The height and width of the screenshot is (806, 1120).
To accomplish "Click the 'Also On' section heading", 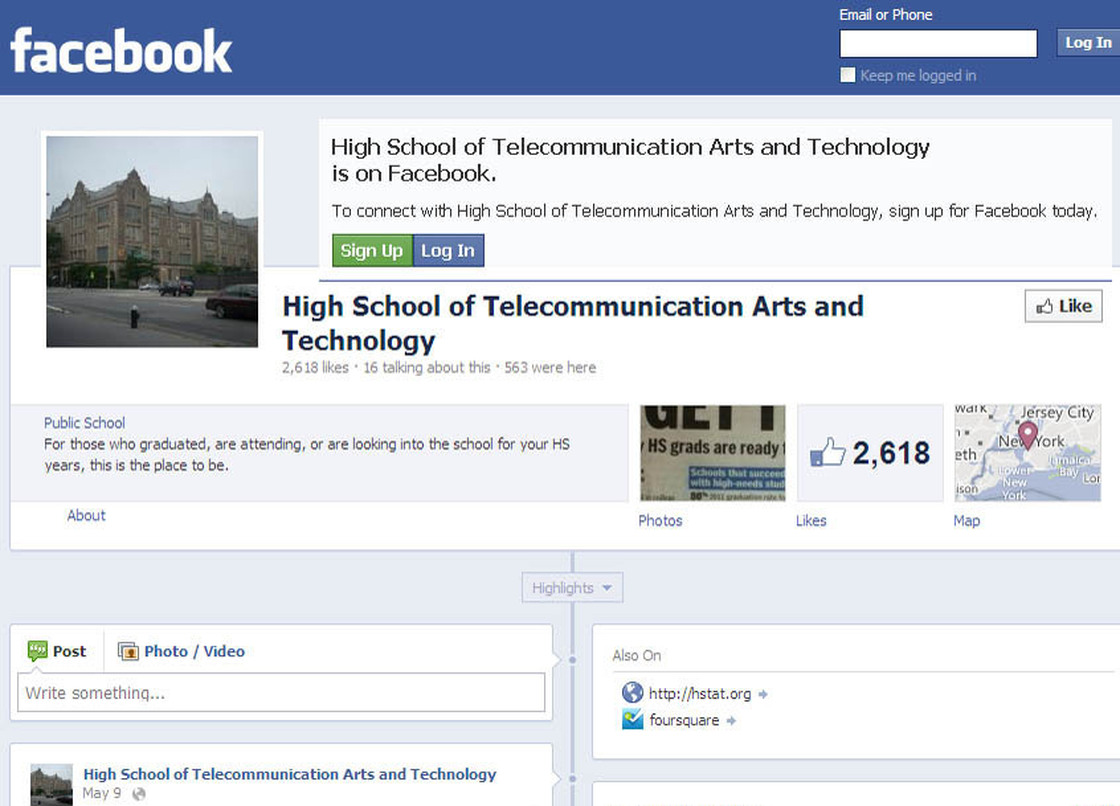I will click(x=636, y=655).
